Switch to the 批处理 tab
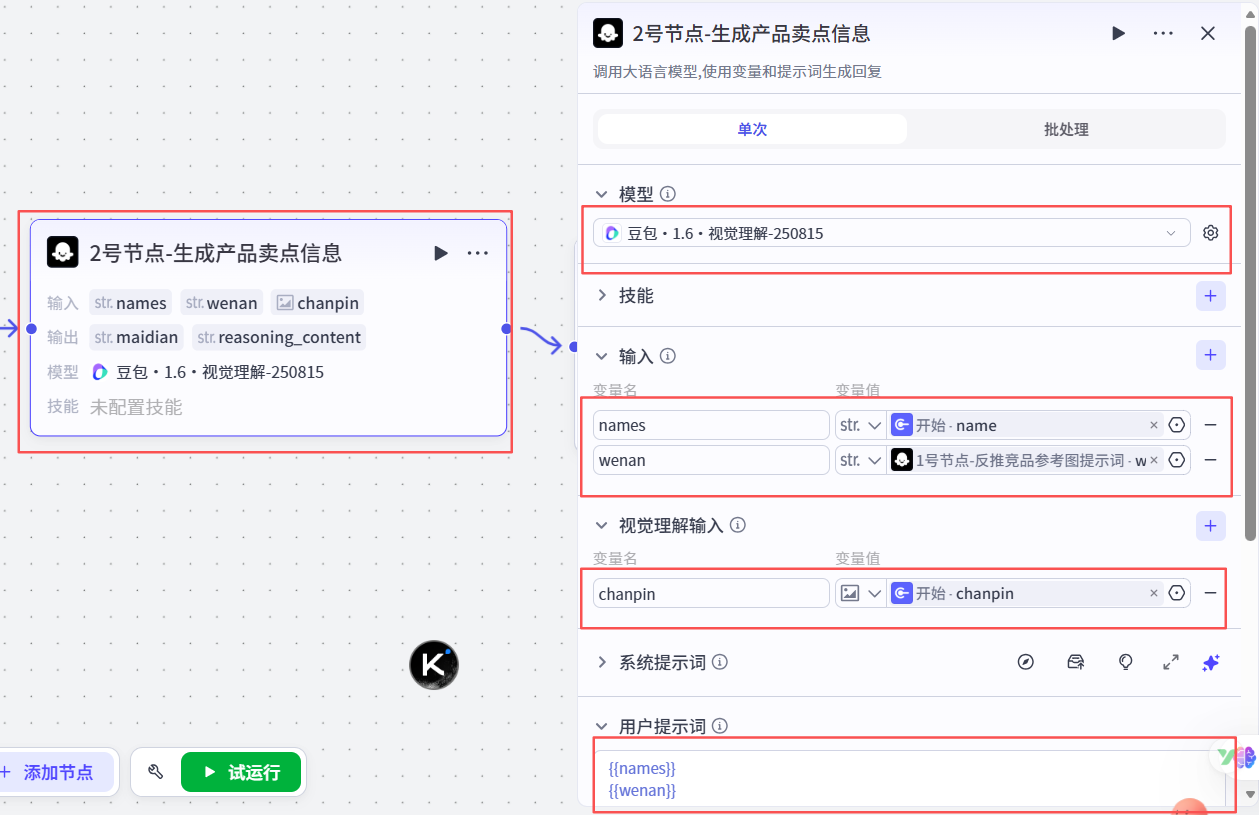Viewport: 1259px width, 815px height. 1066,129
